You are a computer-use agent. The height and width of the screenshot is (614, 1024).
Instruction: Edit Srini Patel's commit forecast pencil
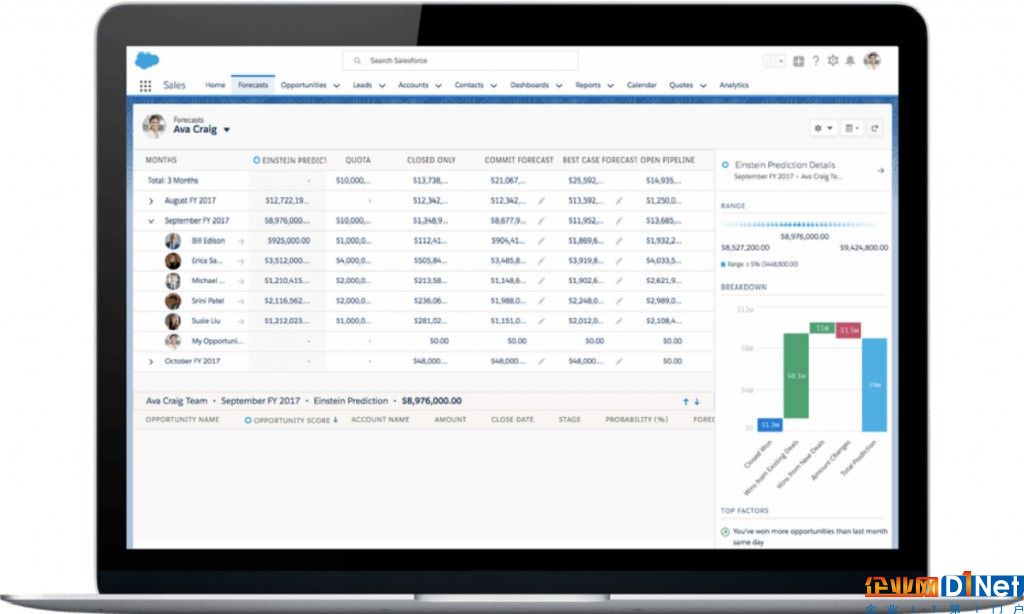[541, 301]
